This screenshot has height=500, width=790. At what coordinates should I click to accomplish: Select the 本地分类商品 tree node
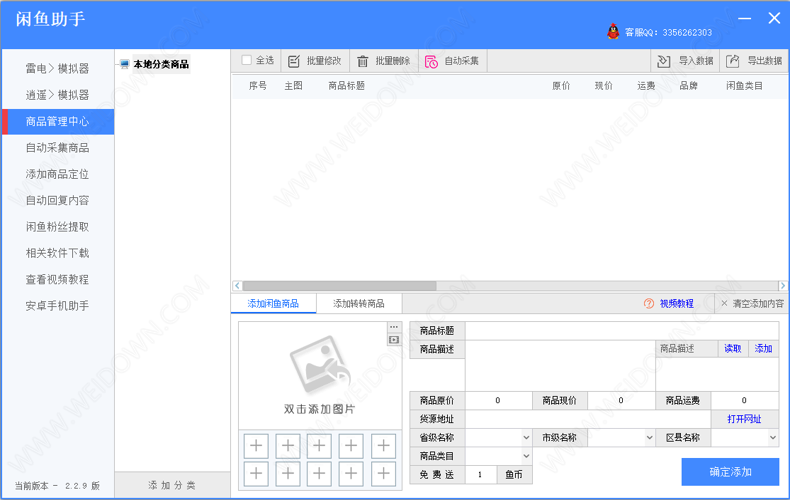tap(161, 65)
